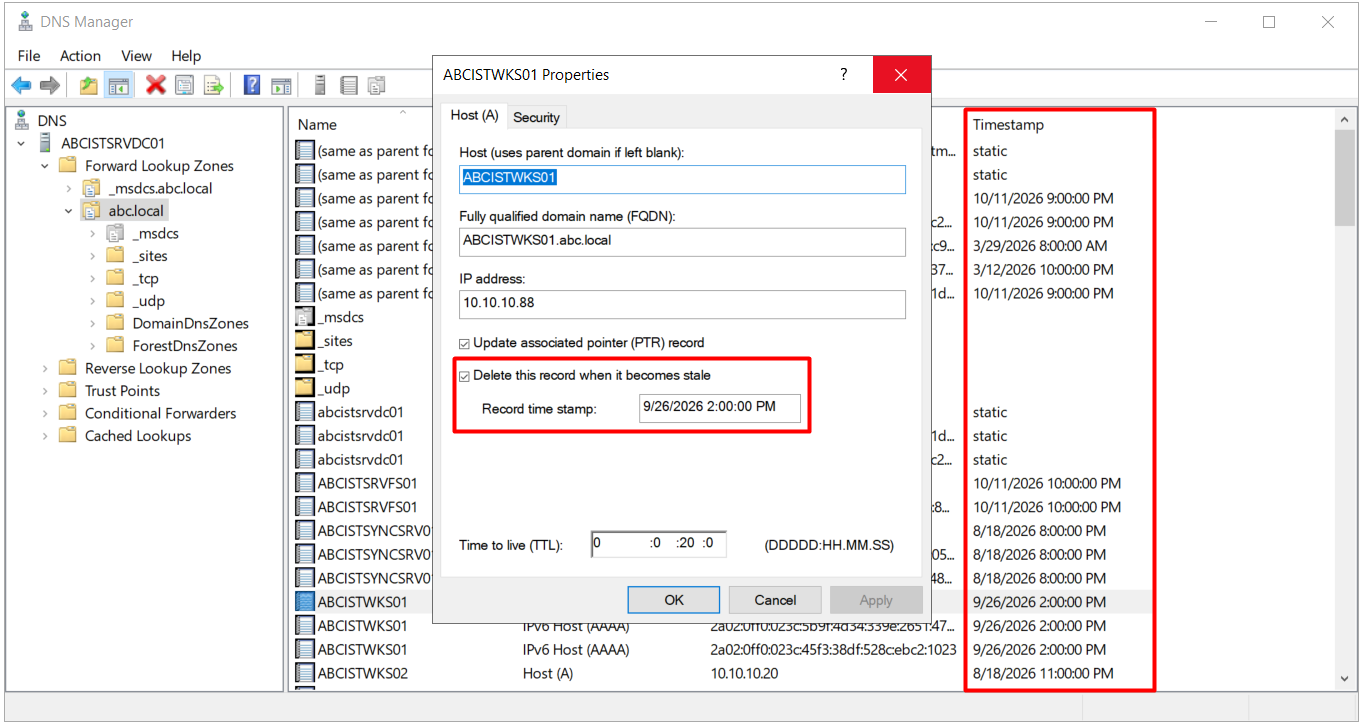Uncheck Delete this record when it becomes stale
1362x725 pixels.
point(464,376)
